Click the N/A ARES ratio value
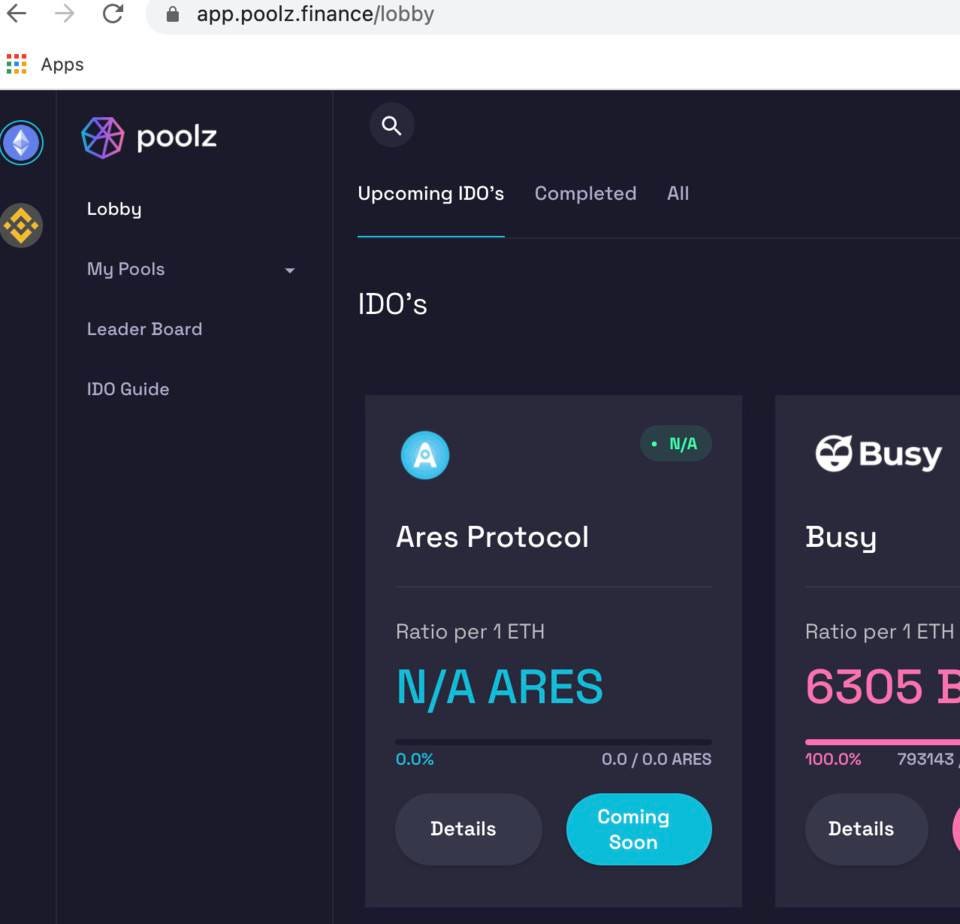 coord(500,688)
